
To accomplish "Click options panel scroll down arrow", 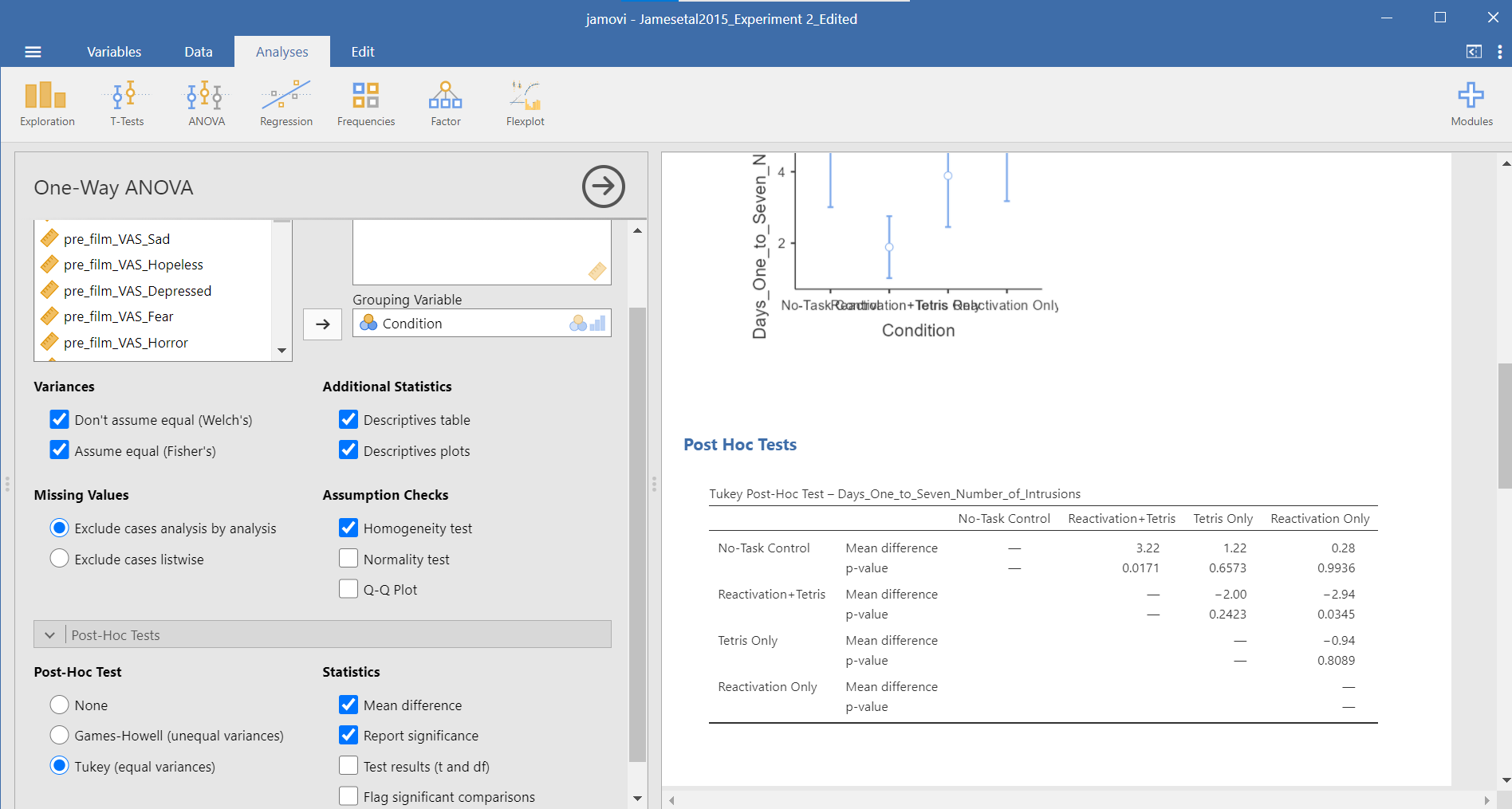I will 637,798.
